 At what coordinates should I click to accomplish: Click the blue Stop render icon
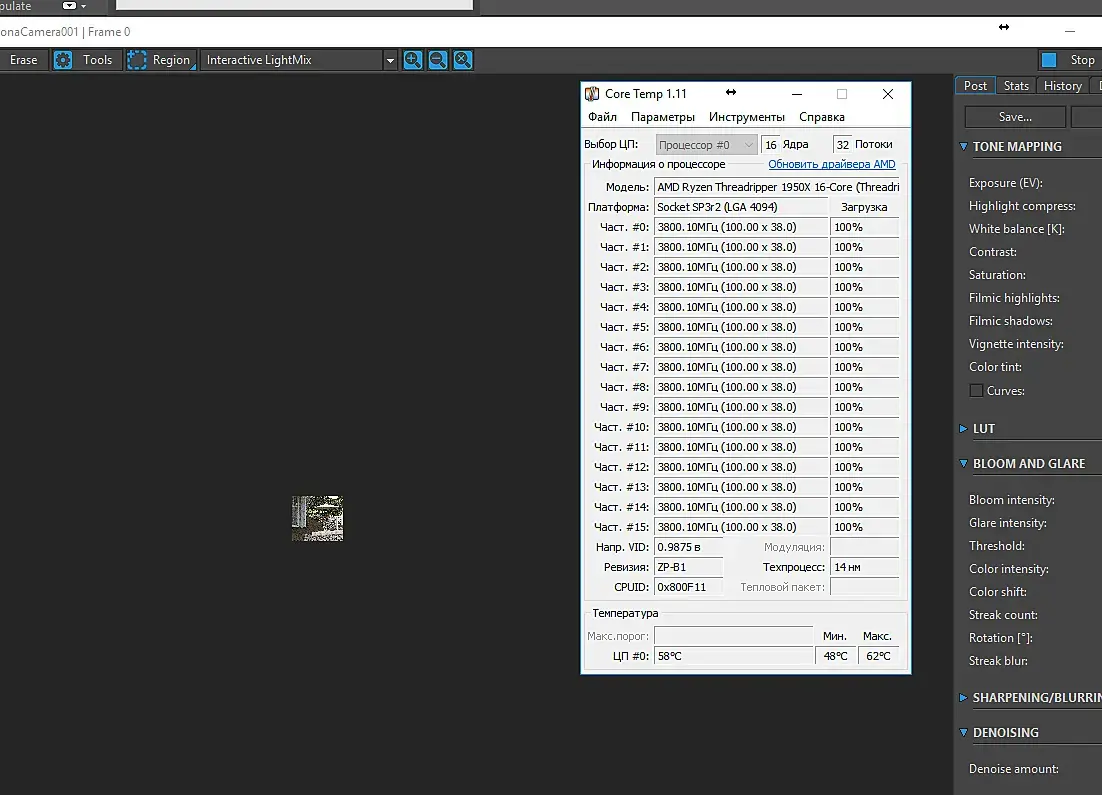point(1049,60)
